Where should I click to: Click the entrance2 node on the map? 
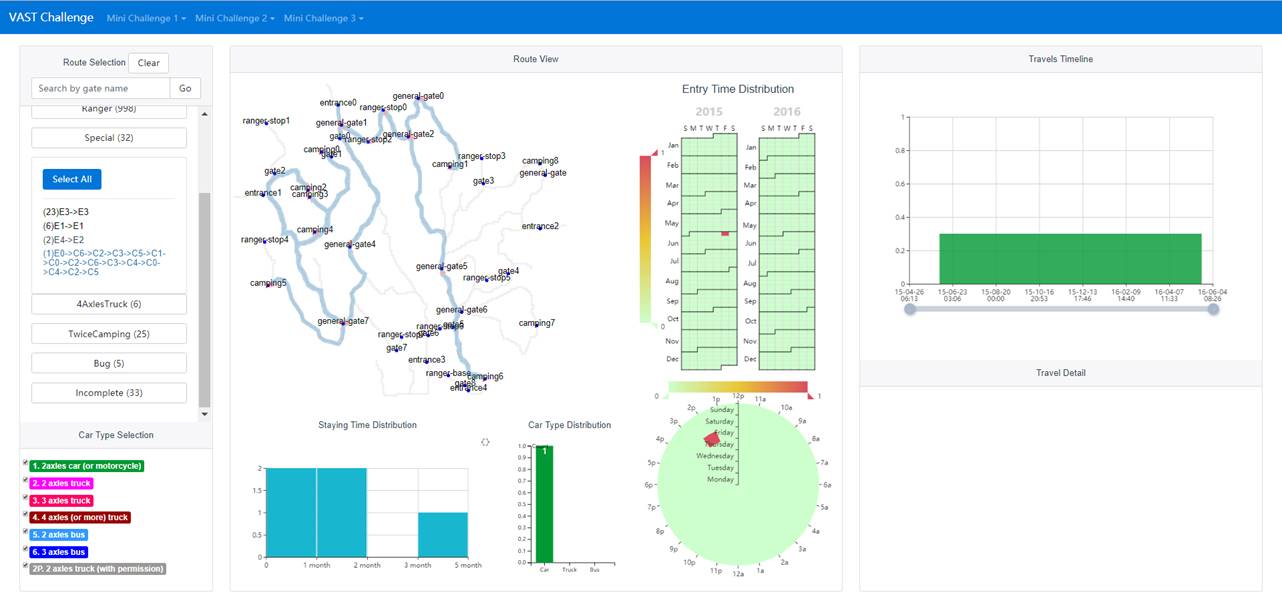(540, 227)
